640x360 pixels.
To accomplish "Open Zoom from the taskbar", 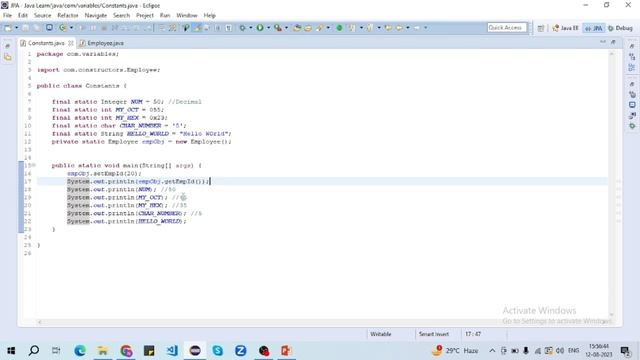I will 240,351.
